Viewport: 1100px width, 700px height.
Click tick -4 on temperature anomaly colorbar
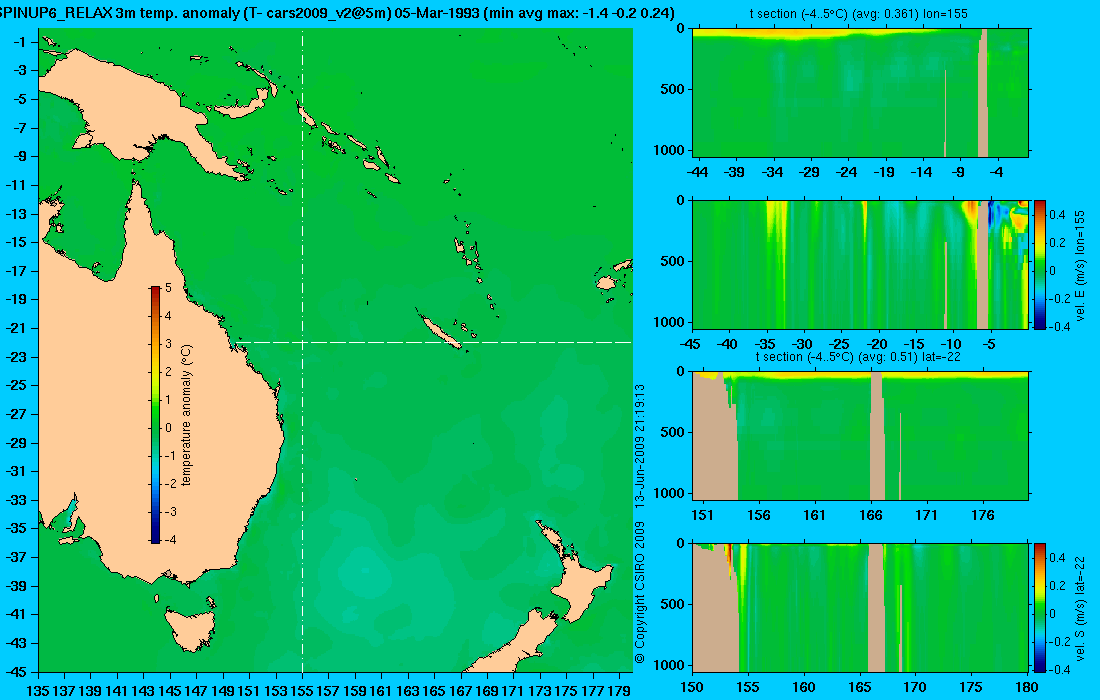click(169, 539)
